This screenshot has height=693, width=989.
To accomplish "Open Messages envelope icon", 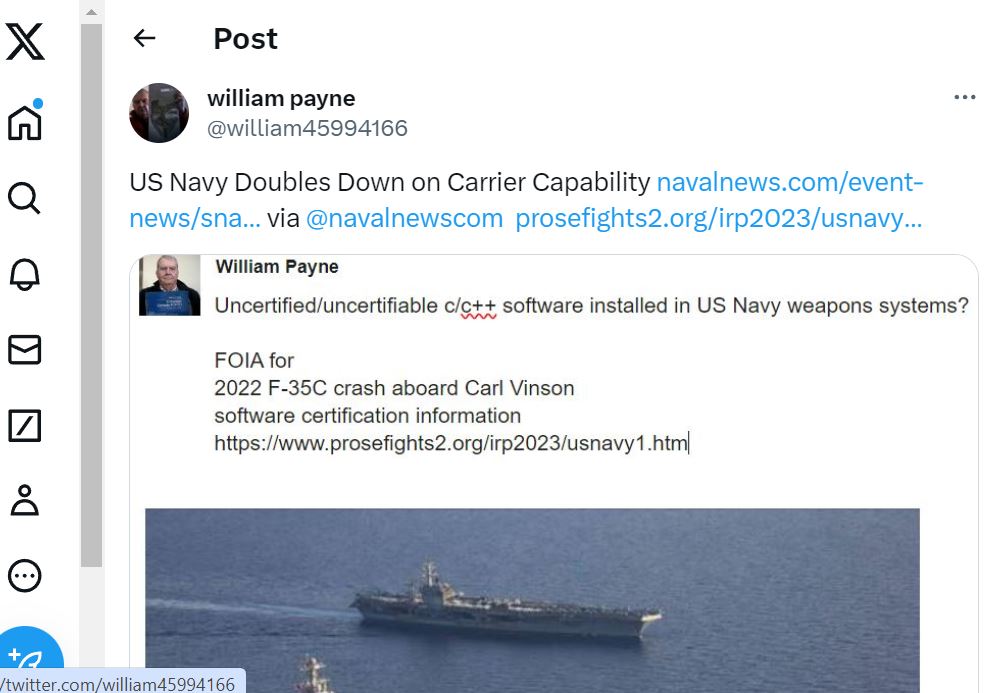I will [x=25, y=349].
